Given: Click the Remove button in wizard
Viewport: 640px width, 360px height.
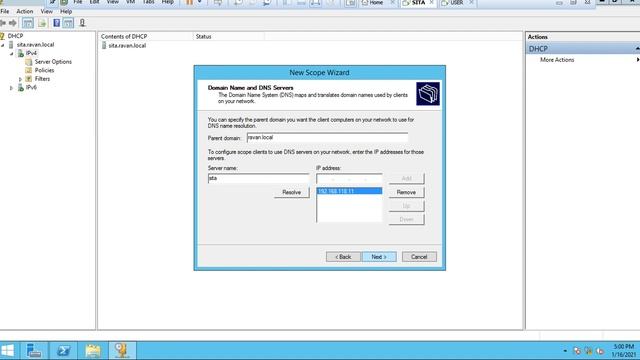Looking at the screenshot, I should coord(406,192).
